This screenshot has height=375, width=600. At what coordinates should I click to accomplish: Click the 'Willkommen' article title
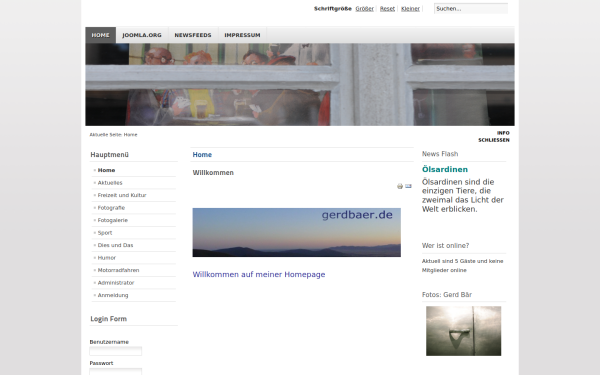coord(213,173)
